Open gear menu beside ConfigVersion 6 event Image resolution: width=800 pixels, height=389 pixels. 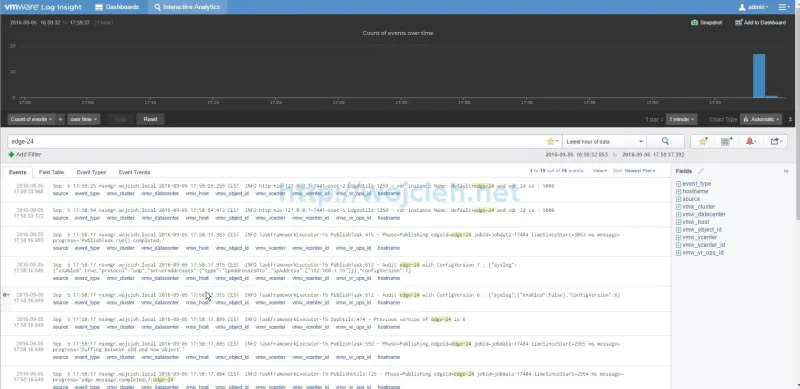(6, 295)
